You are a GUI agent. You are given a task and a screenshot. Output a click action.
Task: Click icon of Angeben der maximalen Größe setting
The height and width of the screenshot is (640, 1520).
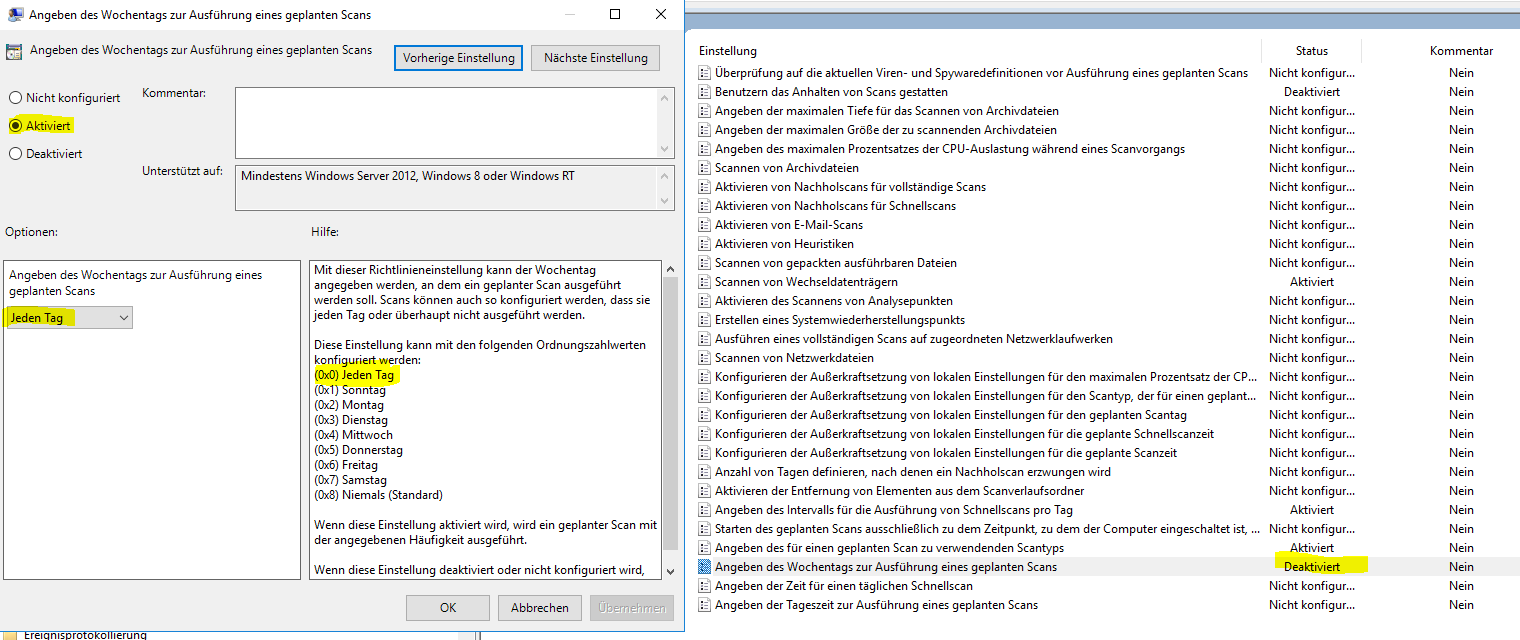click(x=704, y=130)
